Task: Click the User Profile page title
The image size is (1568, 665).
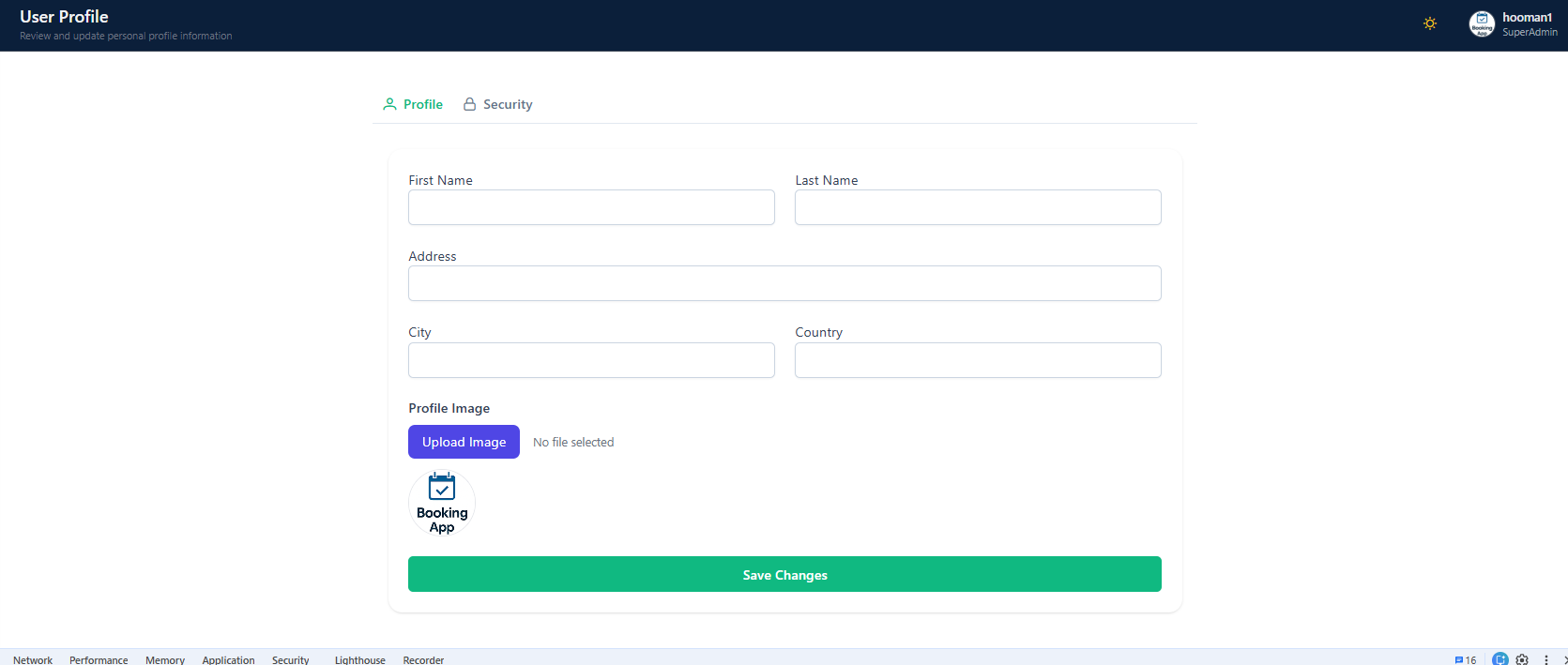Action: tap(64, 17)
